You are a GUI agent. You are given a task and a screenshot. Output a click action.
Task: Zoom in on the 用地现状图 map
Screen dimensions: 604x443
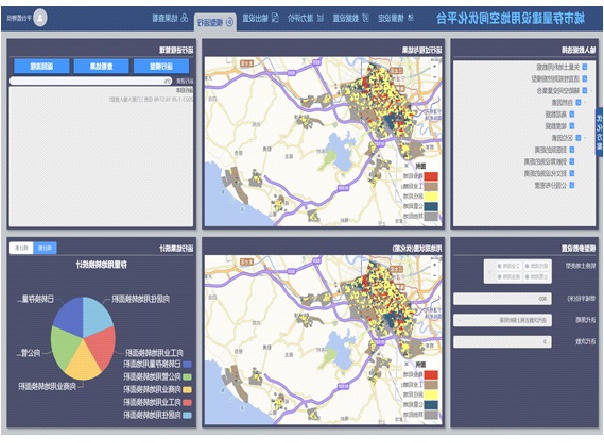coord(435,266)
